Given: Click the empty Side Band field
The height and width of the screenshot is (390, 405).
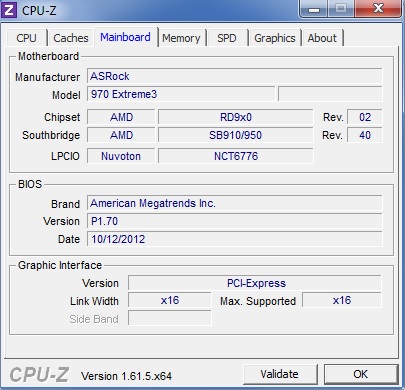Looking at the screenshot, I should (170, 318).
